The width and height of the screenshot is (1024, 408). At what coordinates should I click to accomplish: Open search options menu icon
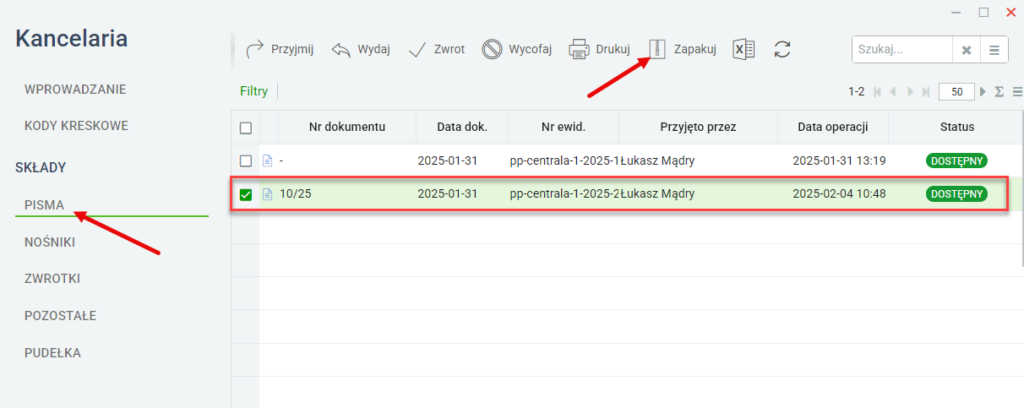(994, 50)
